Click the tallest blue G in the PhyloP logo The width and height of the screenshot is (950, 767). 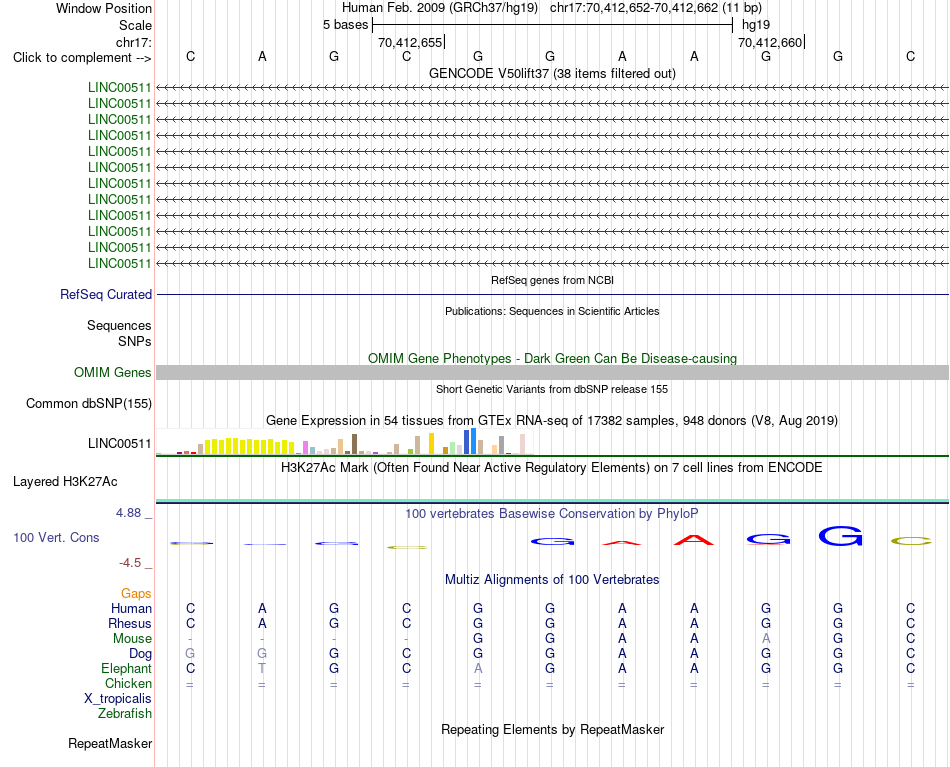[x=840, y=536]
